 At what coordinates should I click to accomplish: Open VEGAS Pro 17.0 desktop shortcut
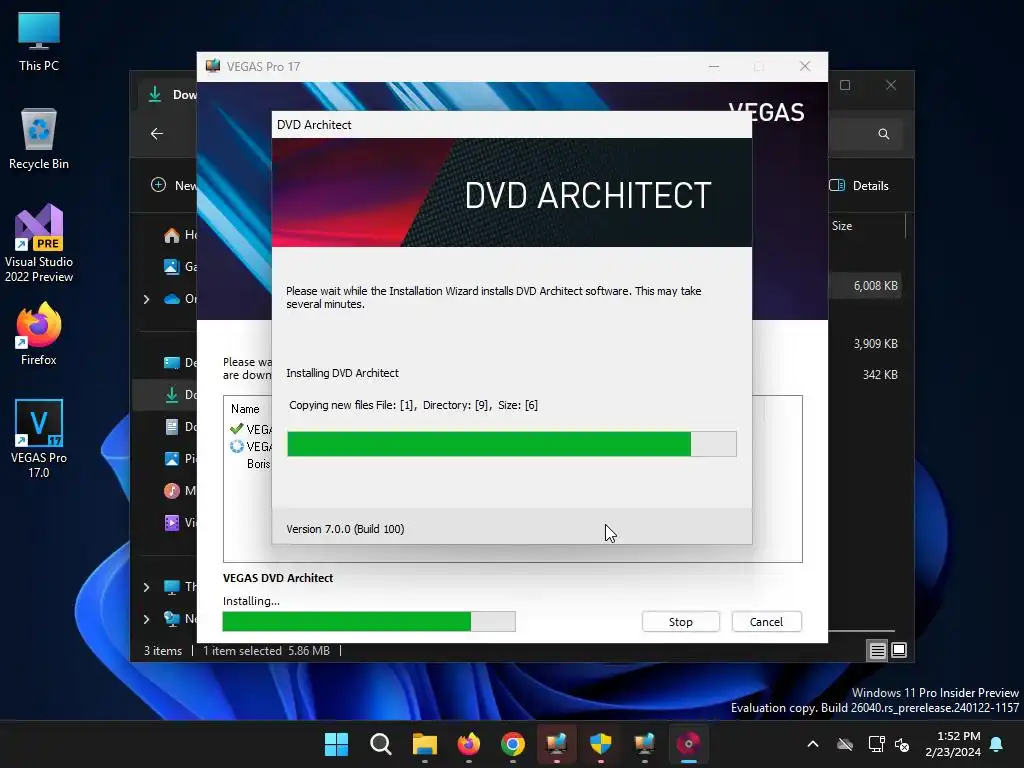[39, 438]
